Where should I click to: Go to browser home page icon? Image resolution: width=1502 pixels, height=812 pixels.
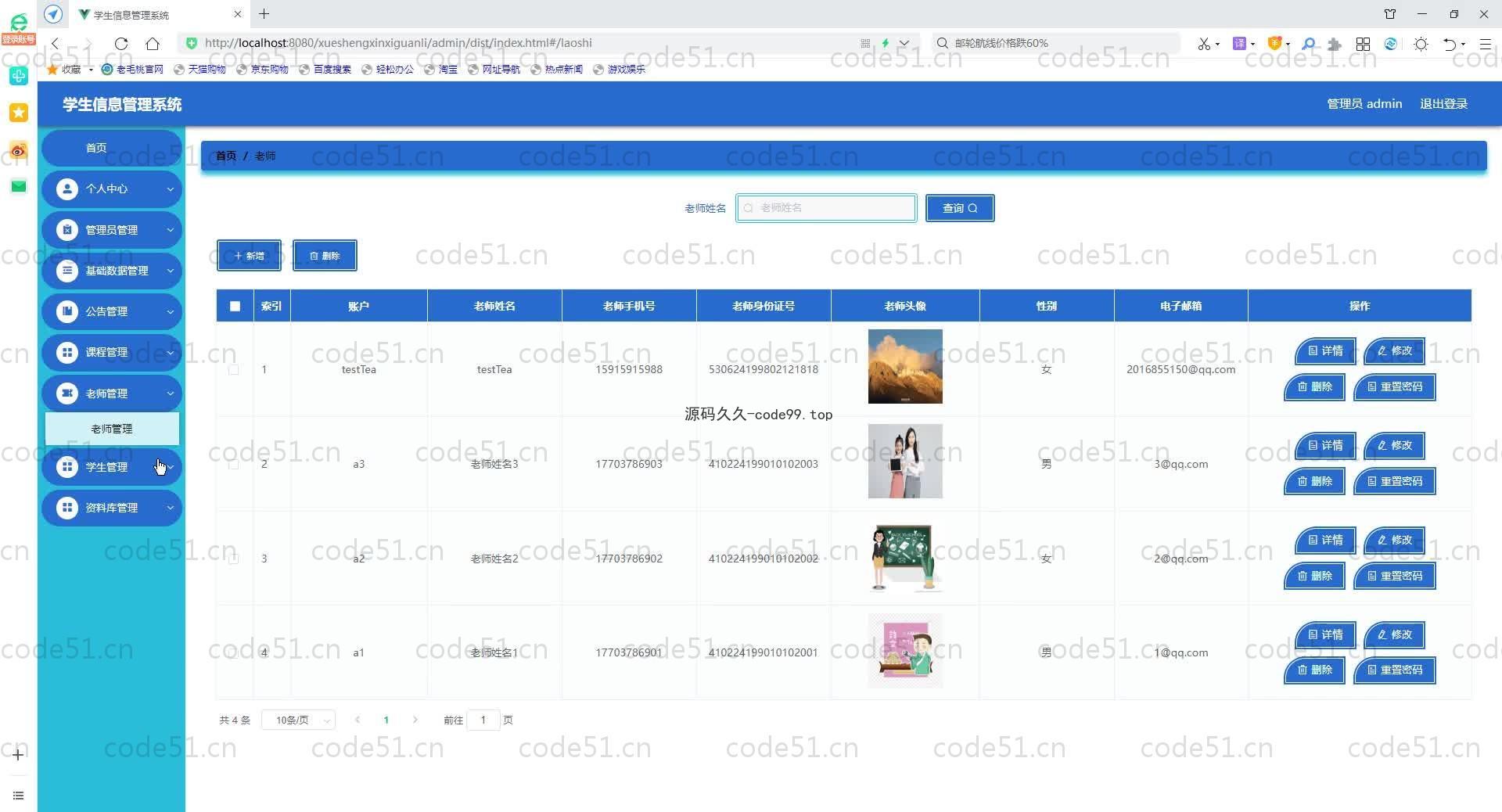[x=153, y=44]
